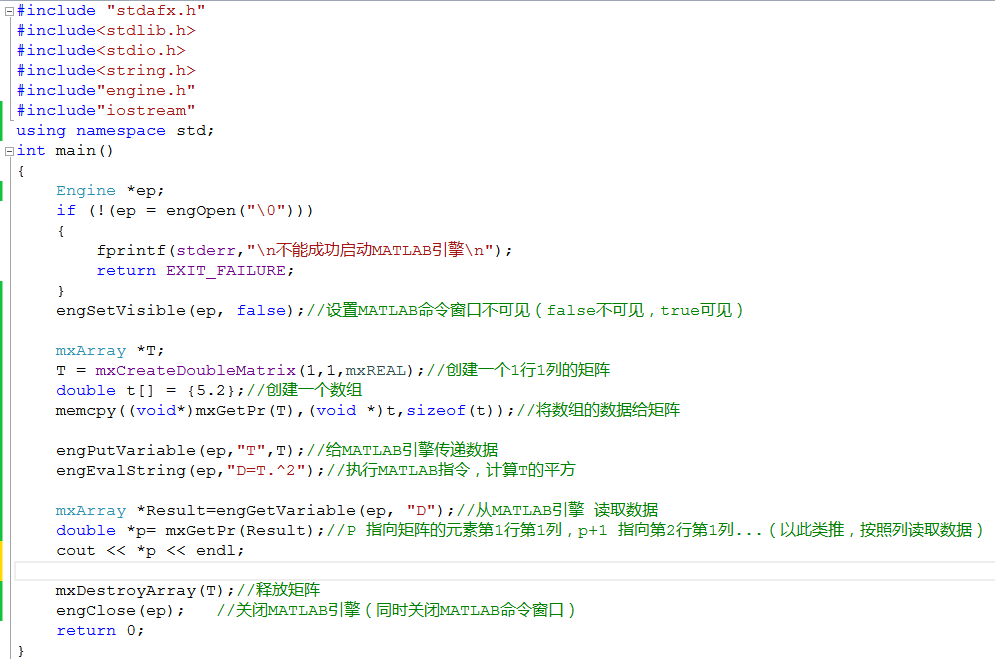995x659 pixels.
Task: Click the engOpen function call
Action: point(201,211)
